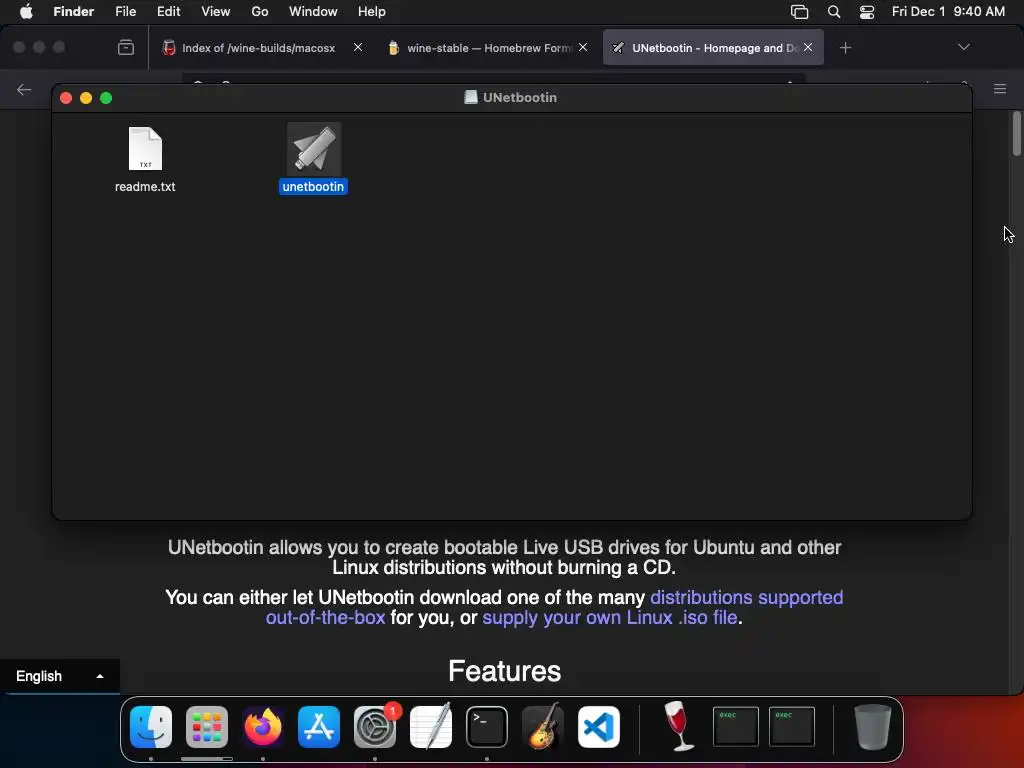This screenshot has height=768, width=1024.
Task: Click the date and time in menu bar
Action: 948,12
